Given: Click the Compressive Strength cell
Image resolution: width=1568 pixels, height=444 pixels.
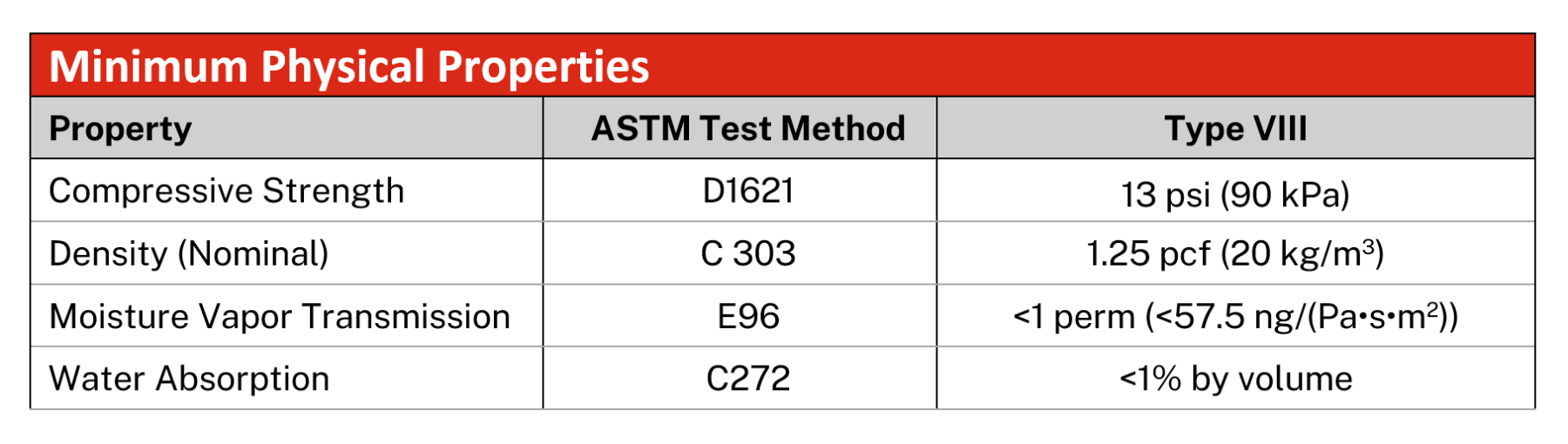Looking at the screenshot, I should pos(226,192).
